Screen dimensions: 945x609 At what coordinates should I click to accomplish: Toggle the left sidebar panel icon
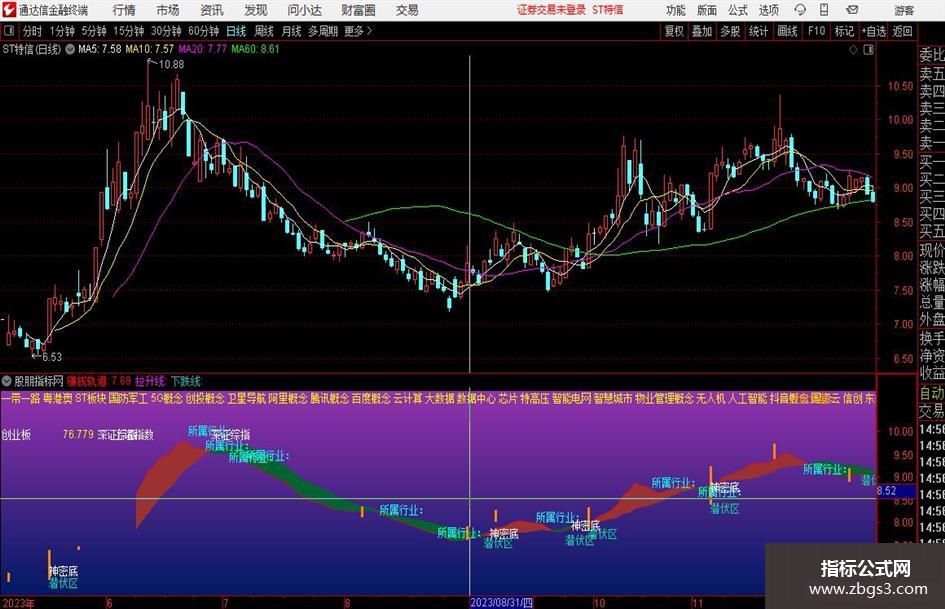coord(9,31)
